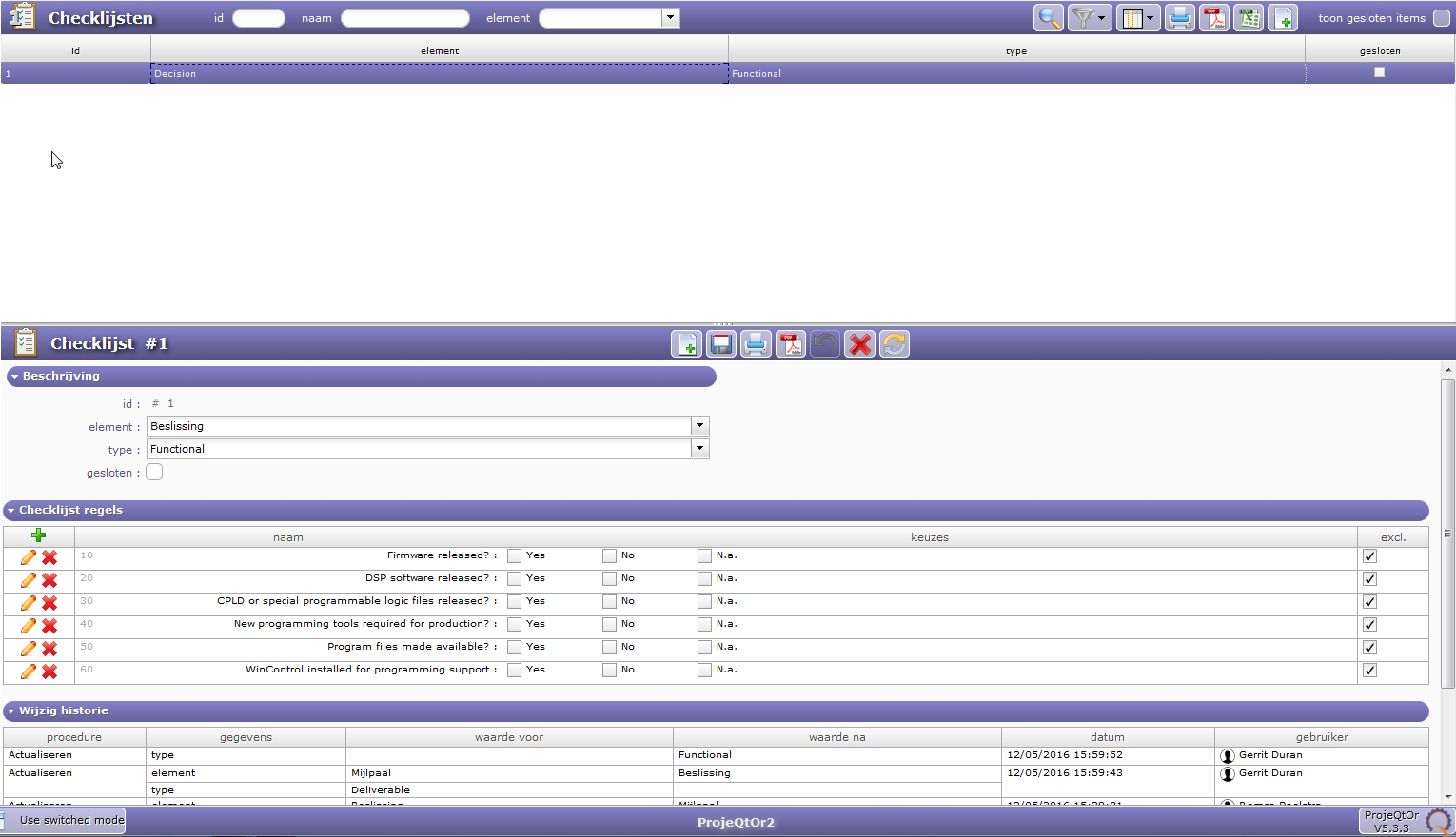Click the magnifier search icon in list toolbar
This screenshot has height=837, width=1456.
tap(1049, 18)
